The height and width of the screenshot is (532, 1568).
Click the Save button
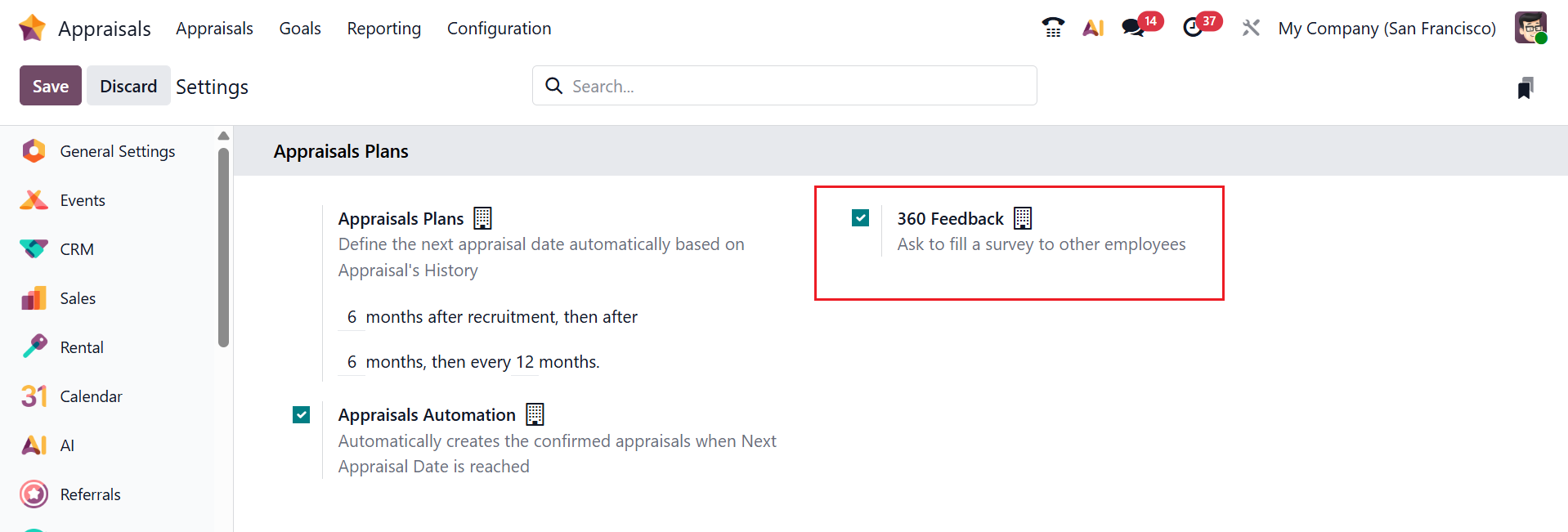point(51,86)
